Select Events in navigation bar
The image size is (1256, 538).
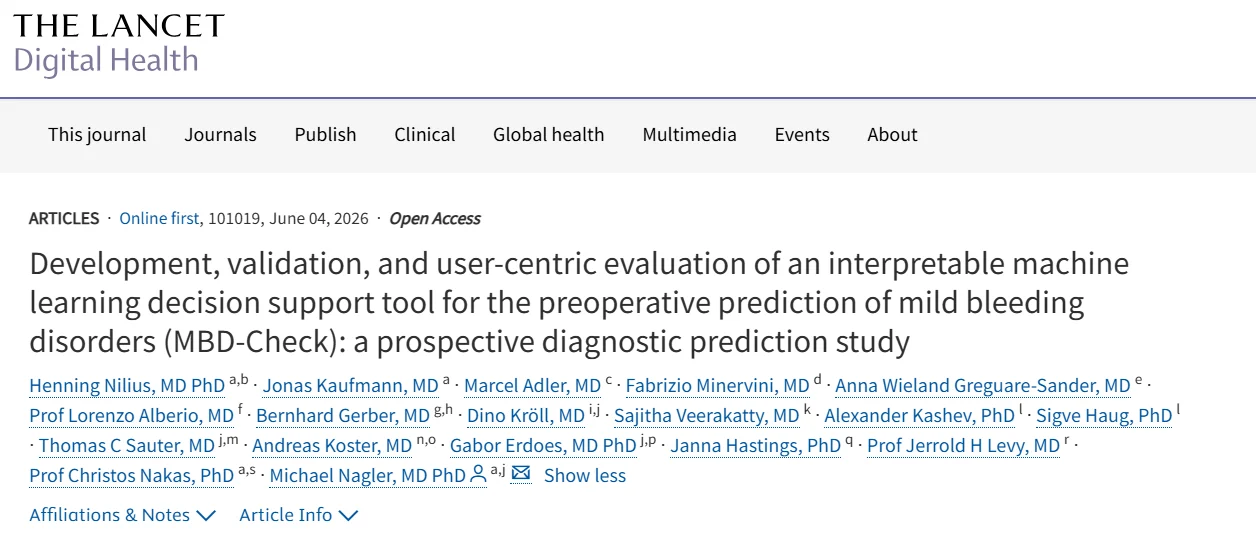802,135
